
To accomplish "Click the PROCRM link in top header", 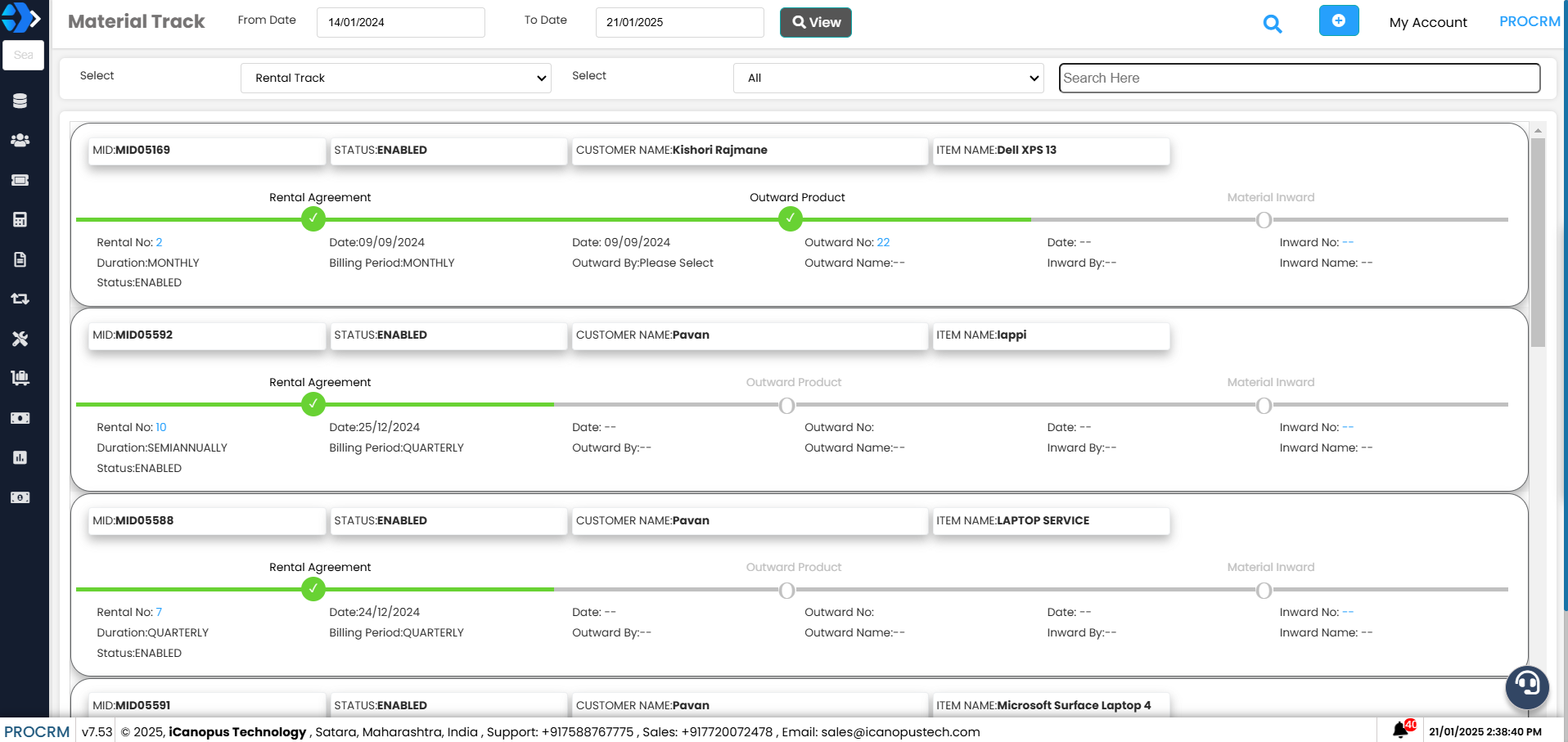I will point(1529,21).
